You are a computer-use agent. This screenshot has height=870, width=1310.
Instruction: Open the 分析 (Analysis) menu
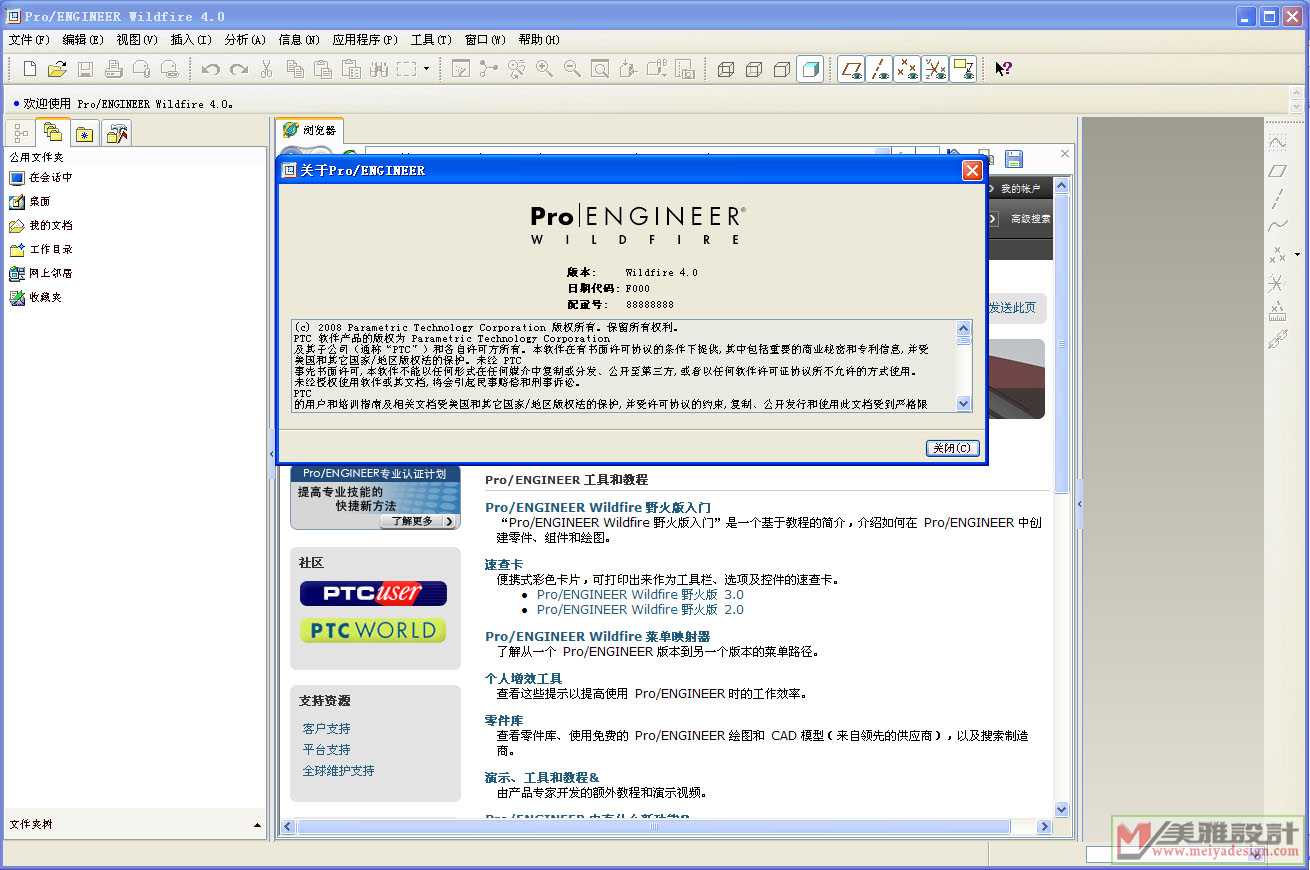245,40
